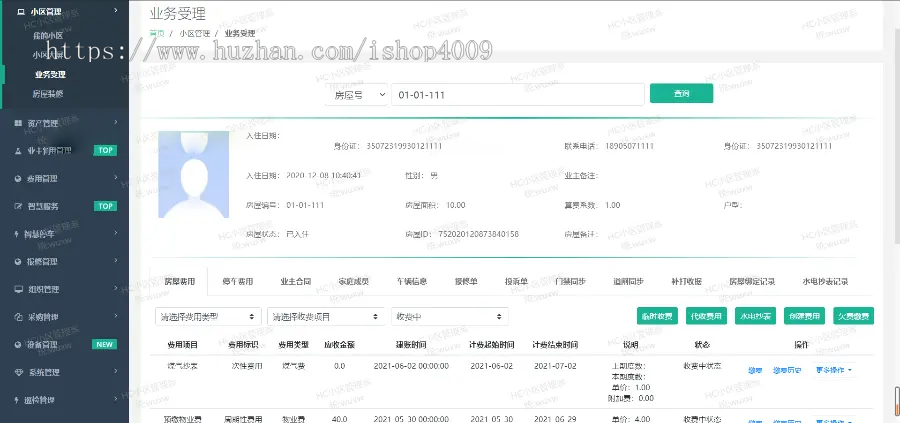Switch to the 停车费用 tab
Image resolution: width=900 pixels, height=423 pixels.
pyautogui.click(x=238, y=282)
